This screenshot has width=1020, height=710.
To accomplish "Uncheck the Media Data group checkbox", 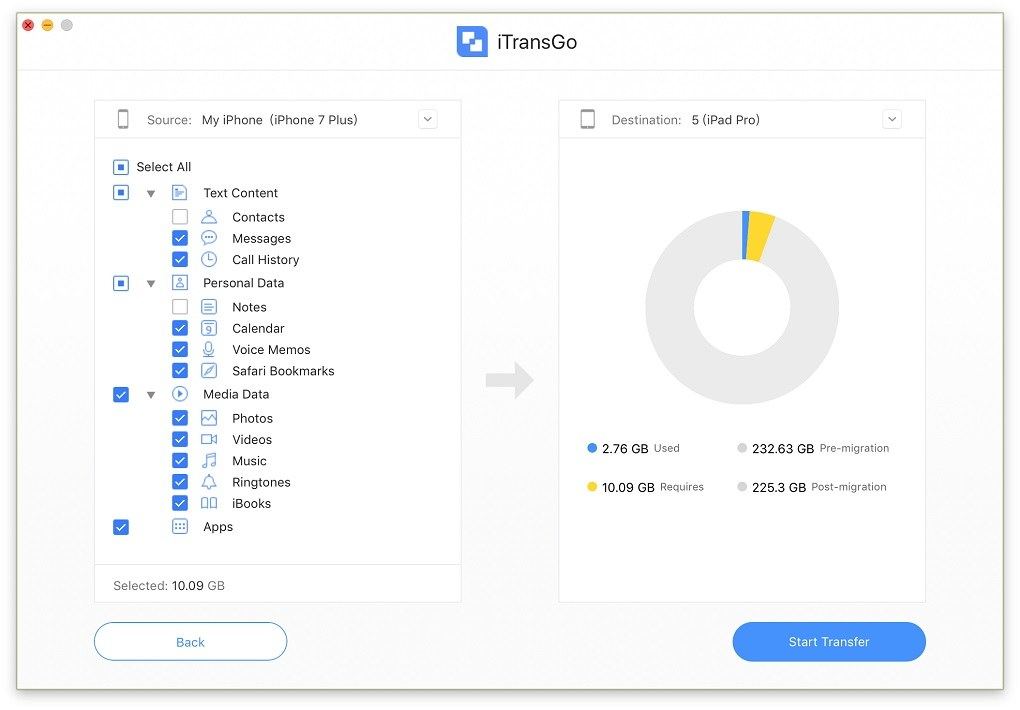I will tap(121, 394).
